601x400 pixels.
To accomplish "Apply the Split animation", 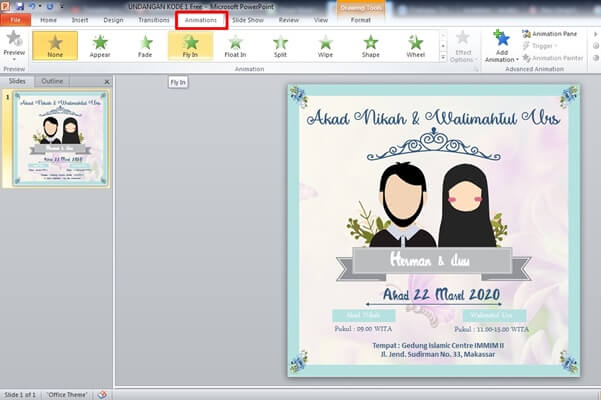I will tap(280, 46).
